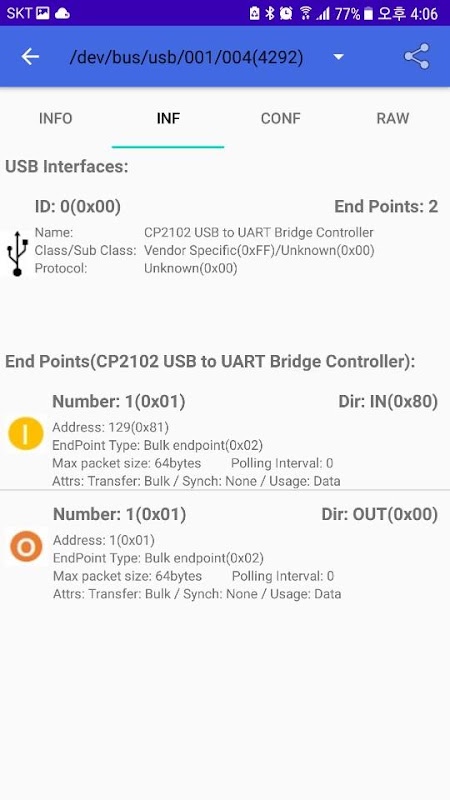This screenshot has width=450, height=800.
Task: Tap the cloud icon in status bar
Action: (62, 13)
